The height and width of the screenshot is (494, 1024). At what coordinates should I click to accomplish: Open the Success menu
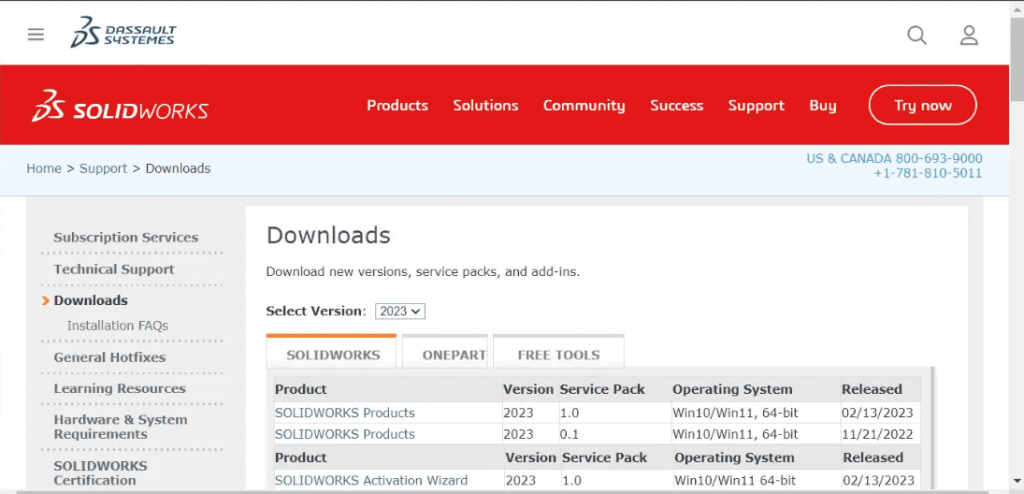click(677, 106)
